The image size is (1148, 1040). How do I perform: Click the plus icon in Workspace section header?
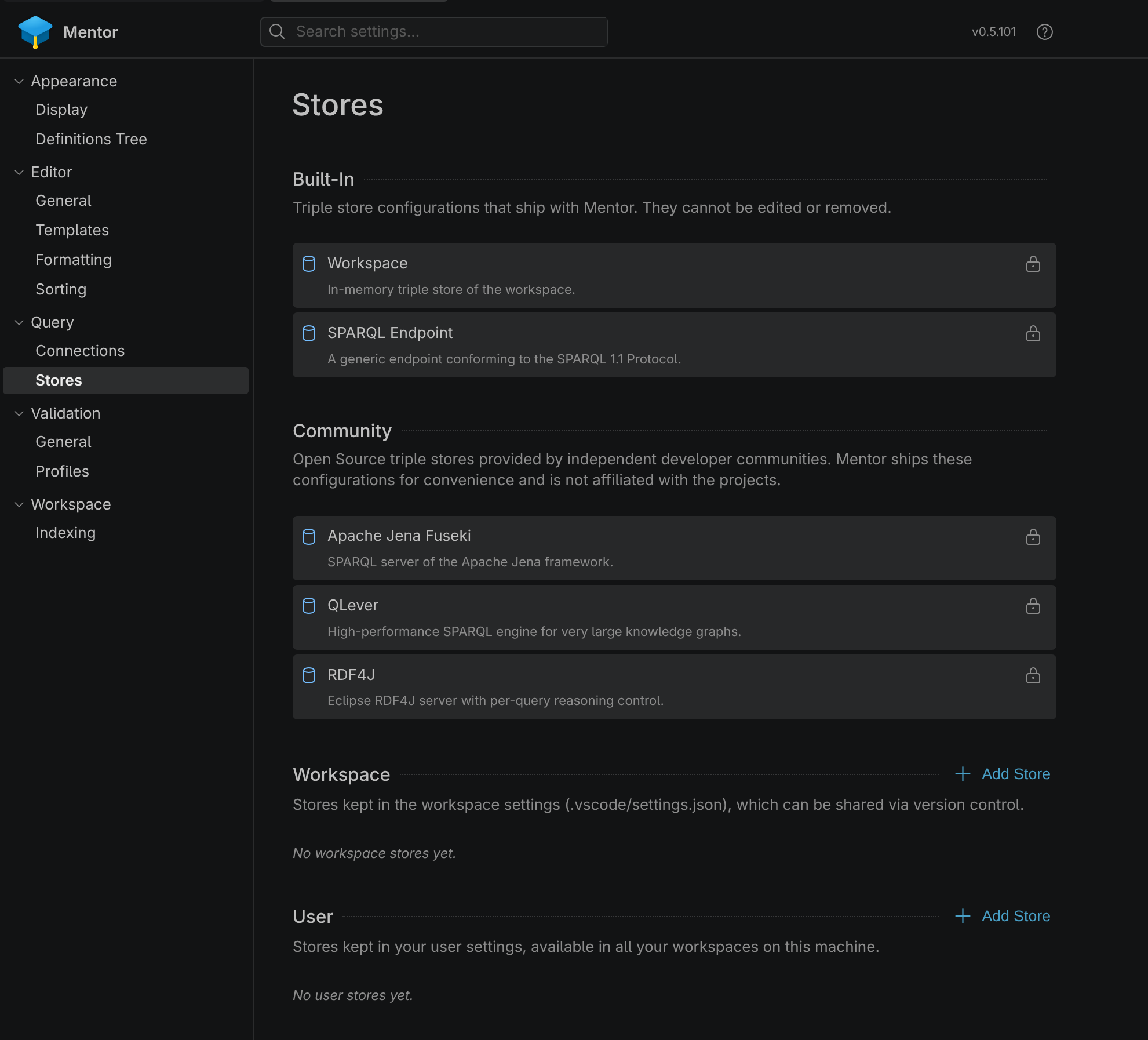coord(963,774)
